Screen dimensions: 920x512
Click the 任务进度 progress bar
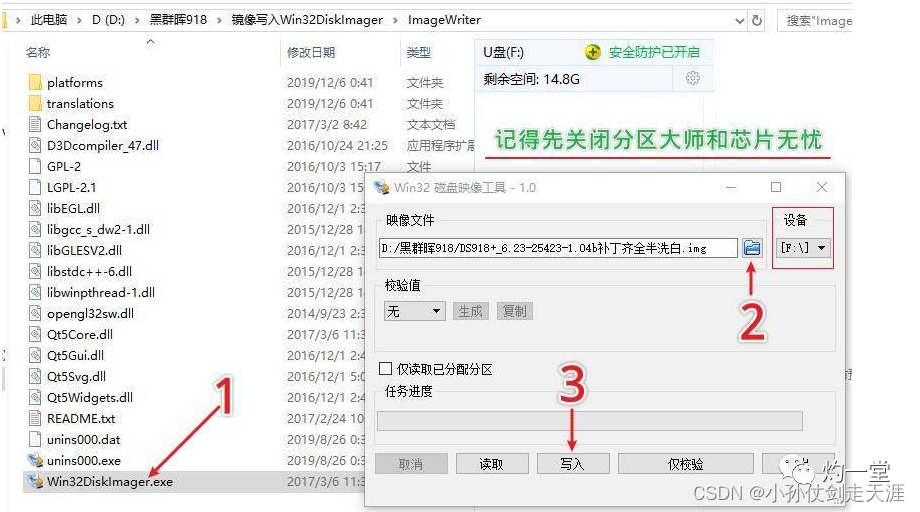[x=590, y=421]
